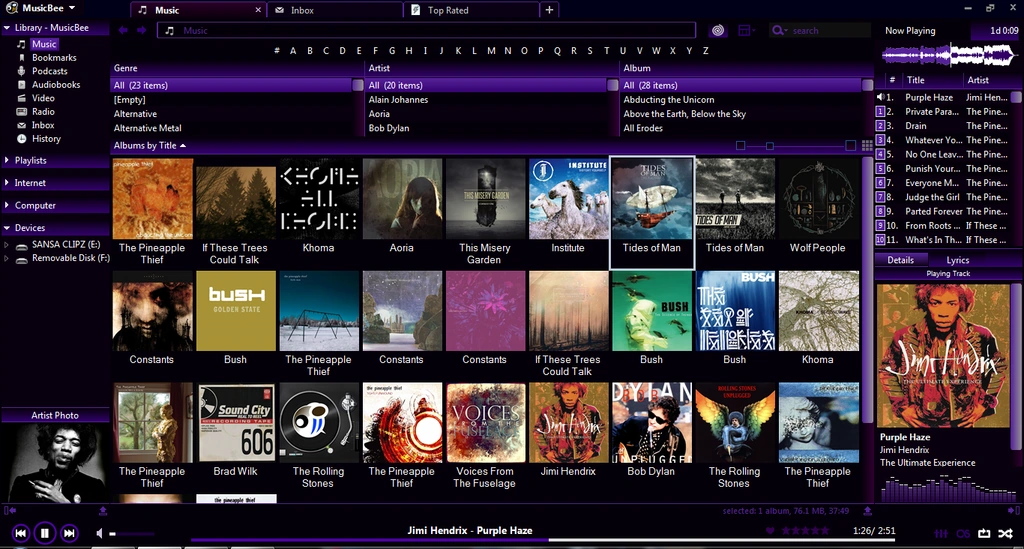Collapse the right panel with arrow icon
This screenshot has width=1024, height=549.
[1013, 510]
